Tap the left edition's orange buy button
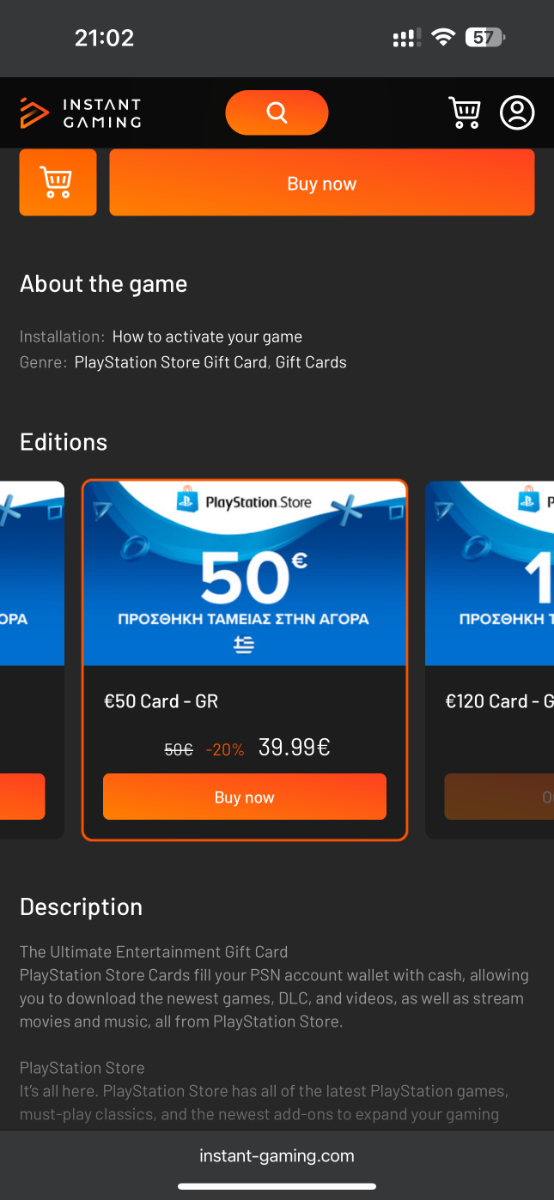Screen dimensions: 554x1200 pos(22,797)
